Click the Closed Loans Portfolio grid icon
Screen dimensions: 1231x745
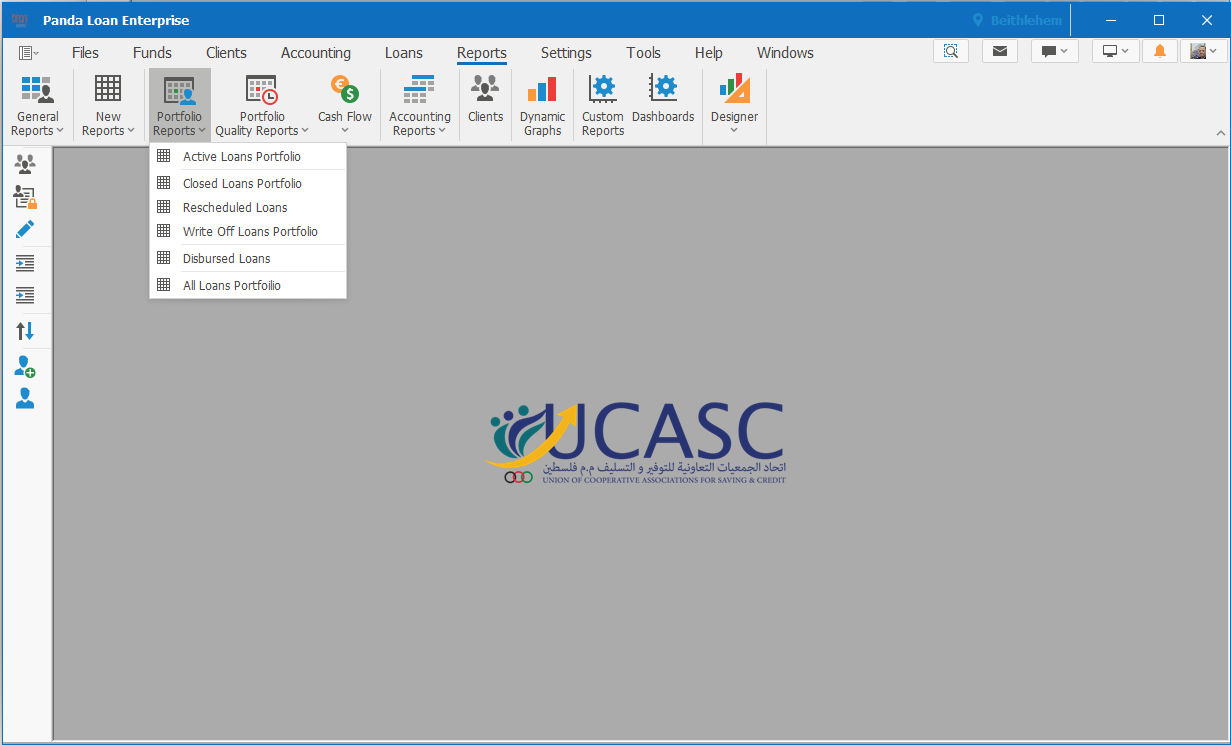164,183
